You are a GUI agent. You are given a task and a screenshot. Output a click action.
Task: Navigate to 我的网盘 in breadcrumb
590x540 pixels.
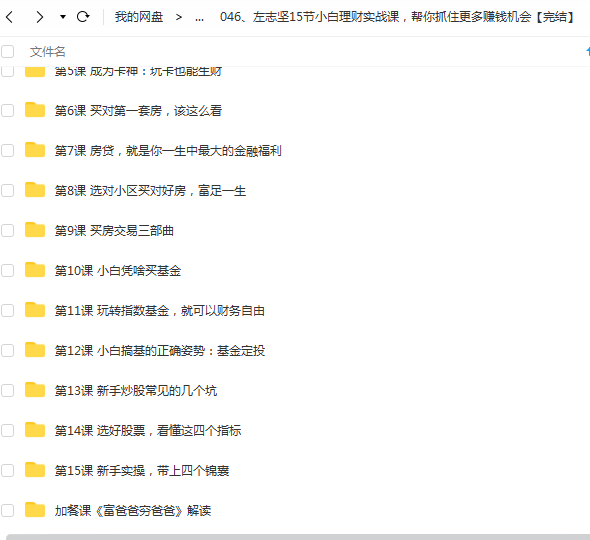tap(139, 17)
